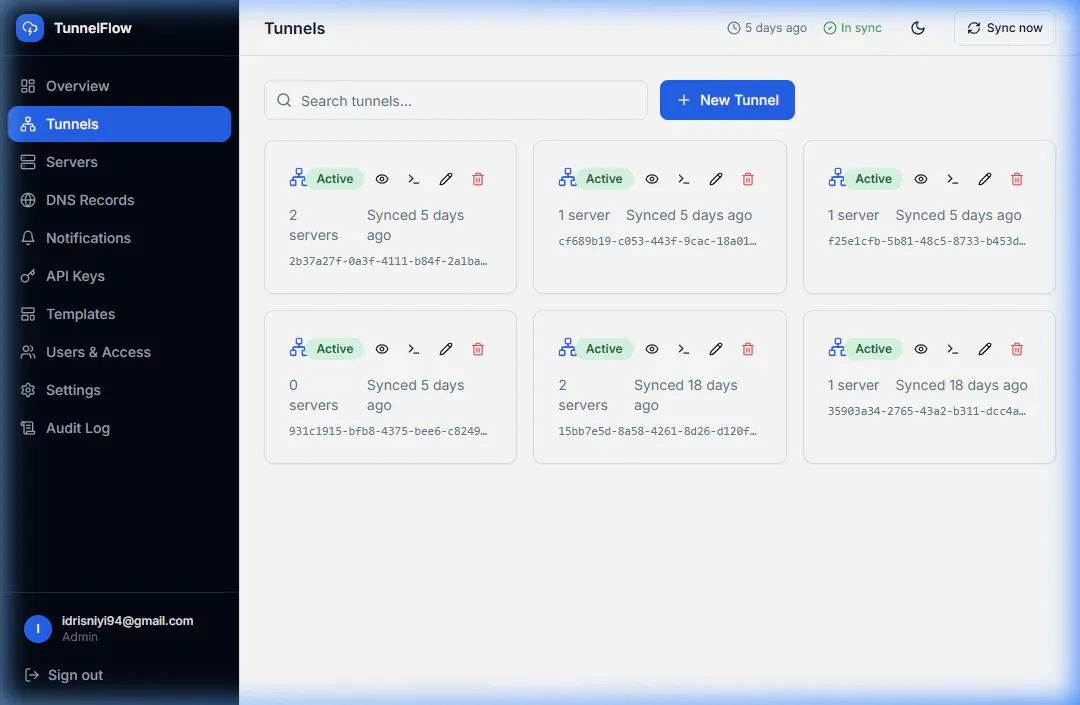Viewport: 1080px width, 705px height.
Task: Click the TunnelFlow logo icon
Action: click(30, 28)
